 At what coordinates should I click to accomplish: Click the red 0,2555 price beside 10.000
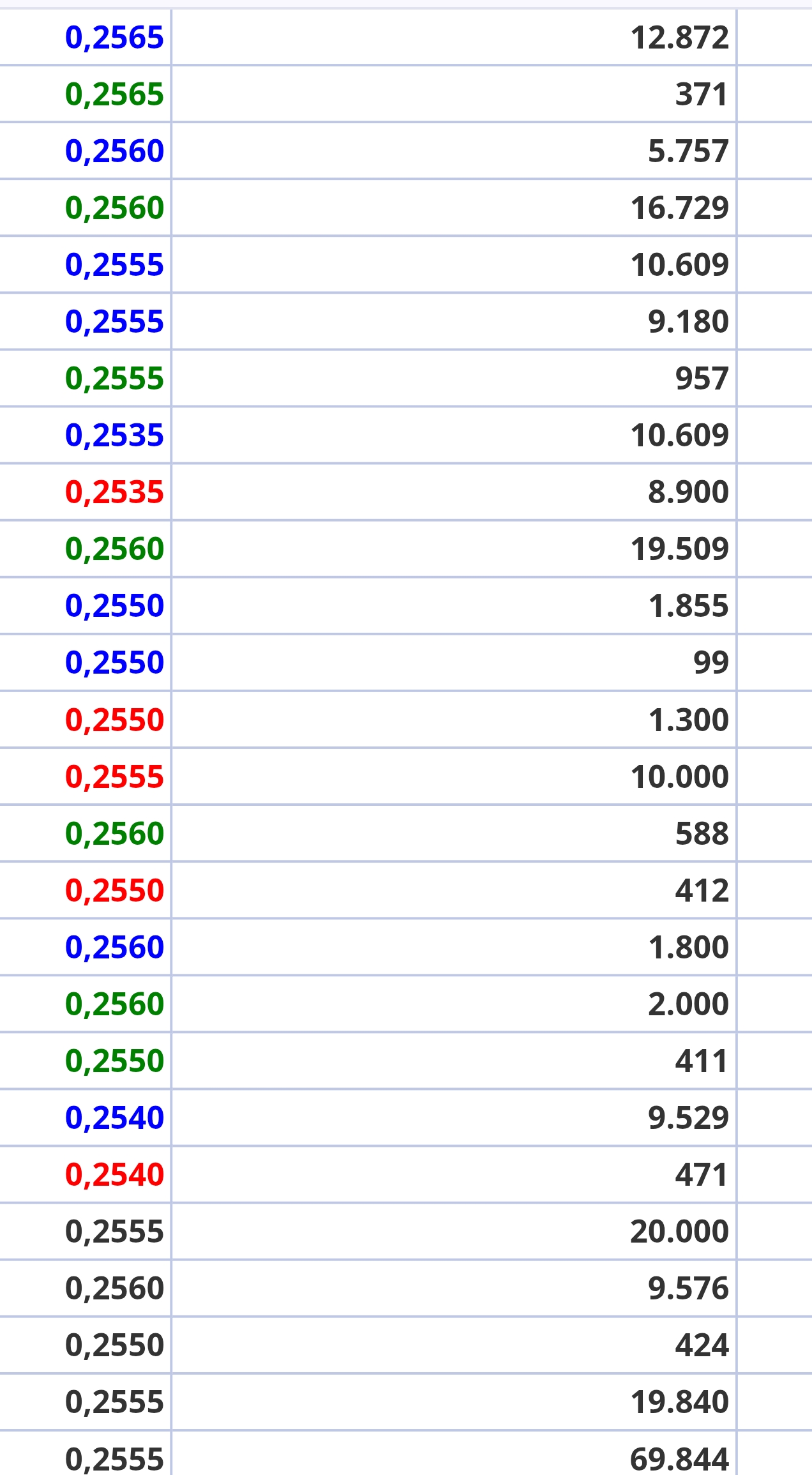(x=114, y=777)
